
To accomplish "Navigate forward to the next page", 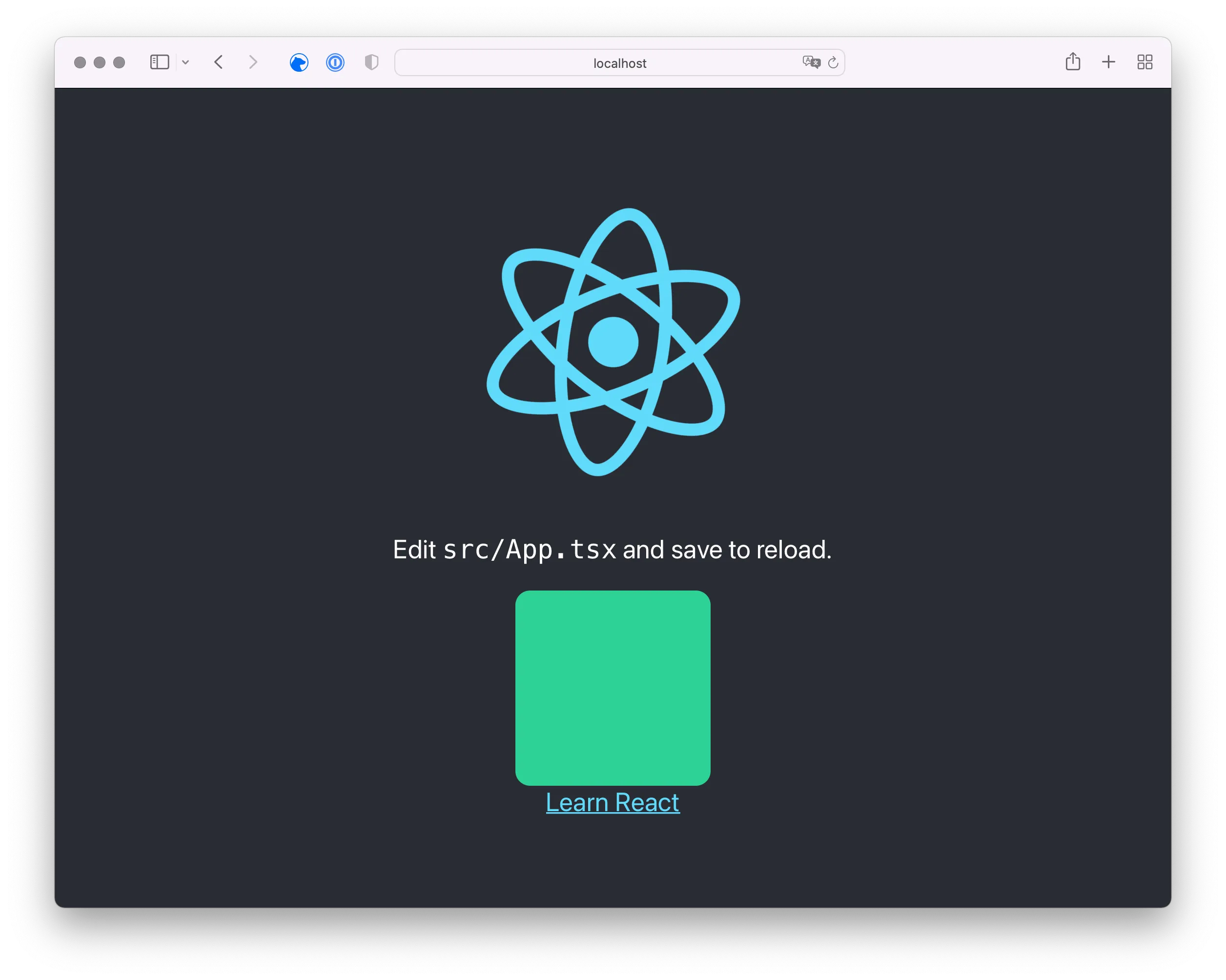I will [253, 62].
